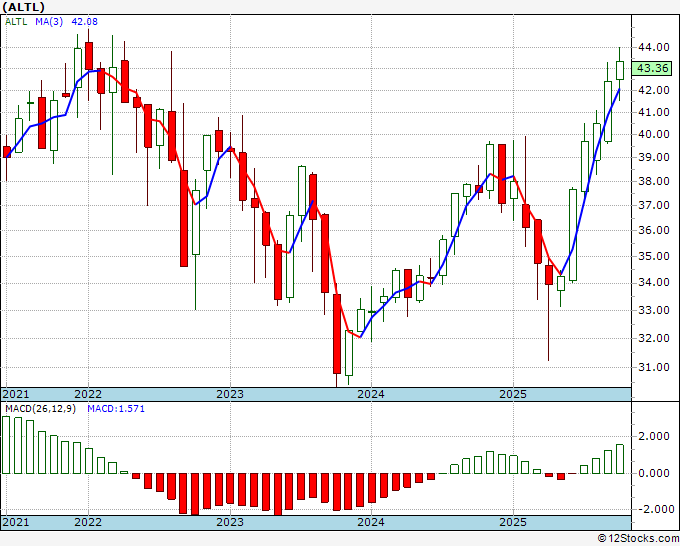Click the (ALTL) chart title
680x546 pixels.
pyautogui.click(x=24, y=7)
